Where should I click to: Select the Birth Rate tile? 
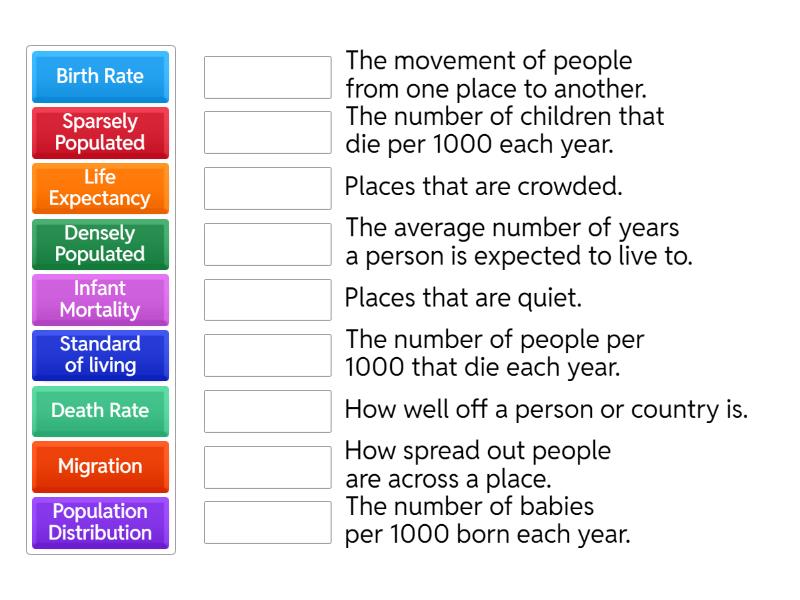tap(100, 76)
